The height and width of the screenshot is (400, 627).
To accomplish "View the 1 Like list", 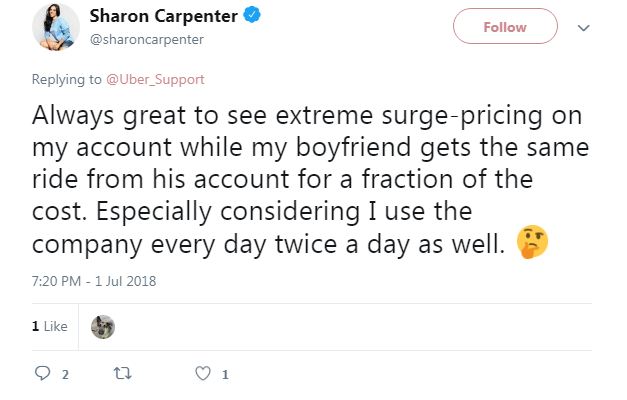I will (50, 326).
